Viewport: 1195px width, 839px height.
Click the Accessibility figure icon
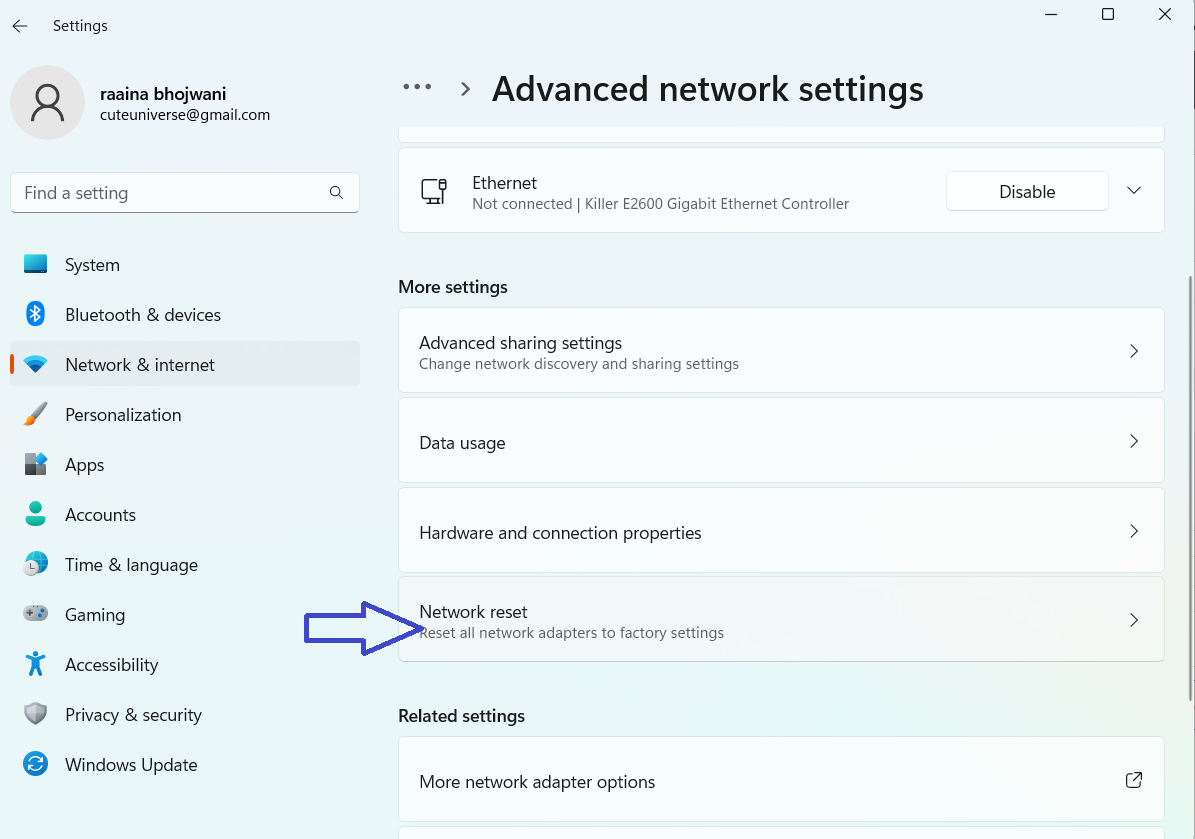click(36, 665)
